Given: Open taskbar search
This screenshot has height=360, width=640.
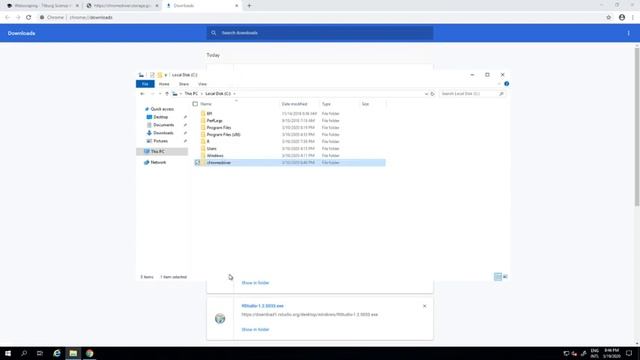Looking at the screenshot, I should pyautogui.click(x=24, y=353).
